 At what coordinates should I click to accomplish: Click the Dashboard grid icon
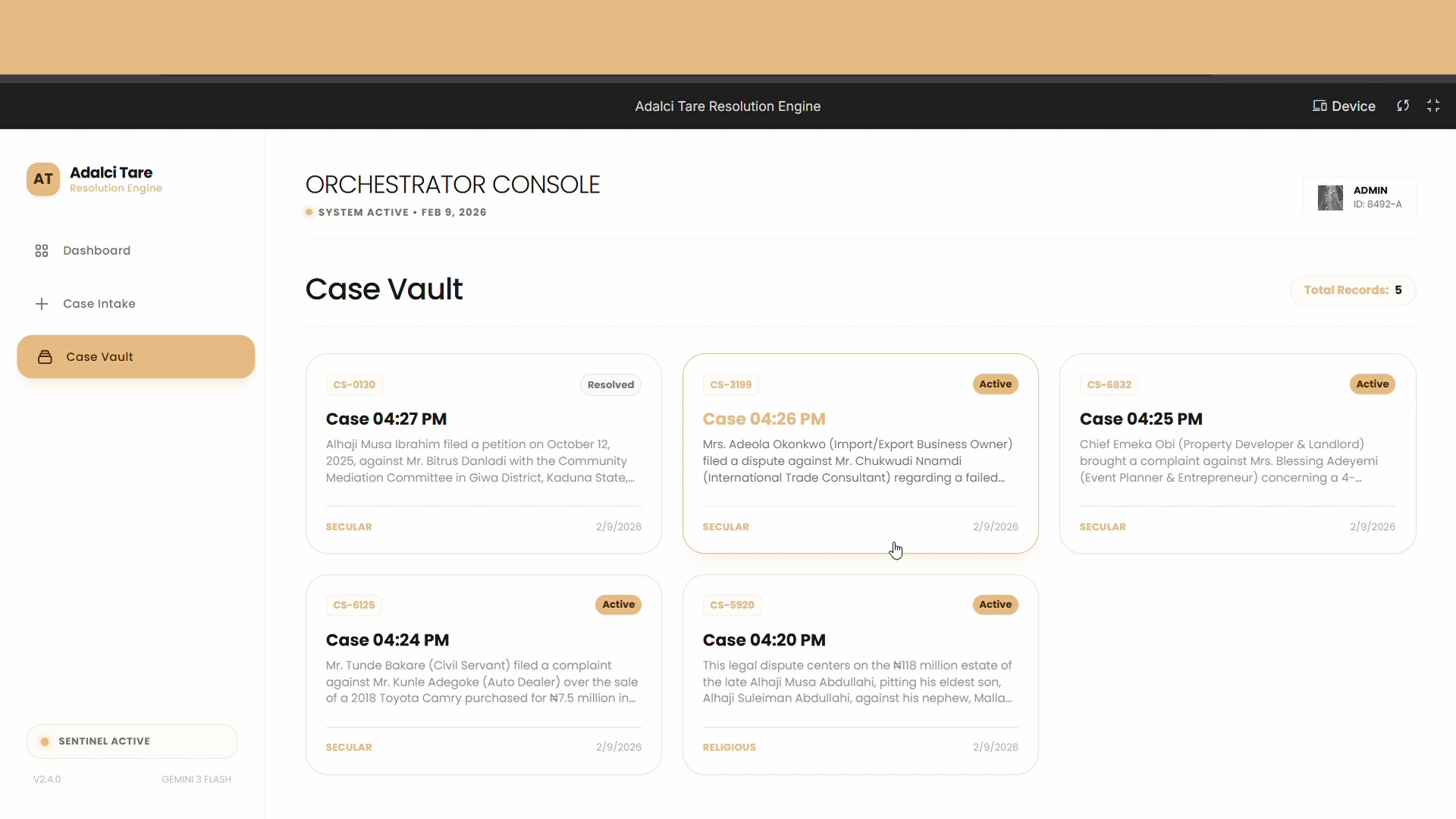[x=42, y=251]
